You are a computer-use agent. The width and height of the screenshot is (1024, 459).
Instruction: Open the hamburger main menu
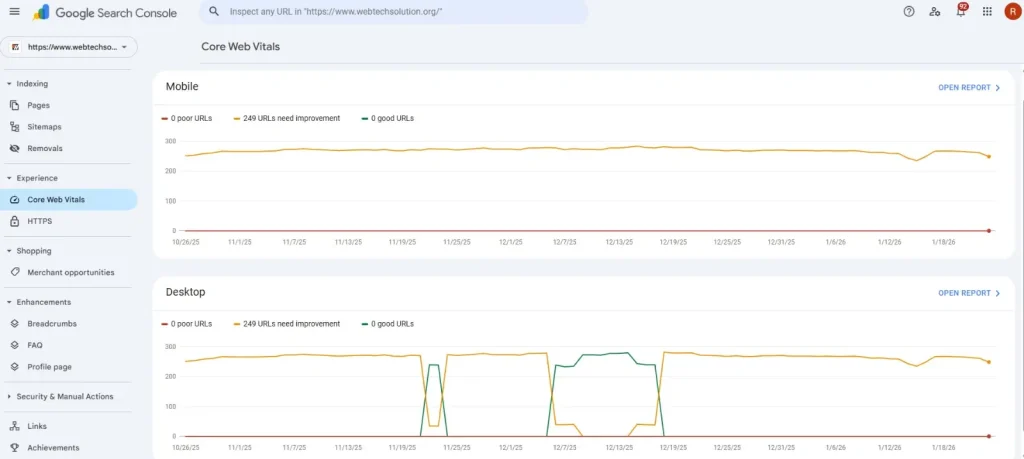click(14, 12)
